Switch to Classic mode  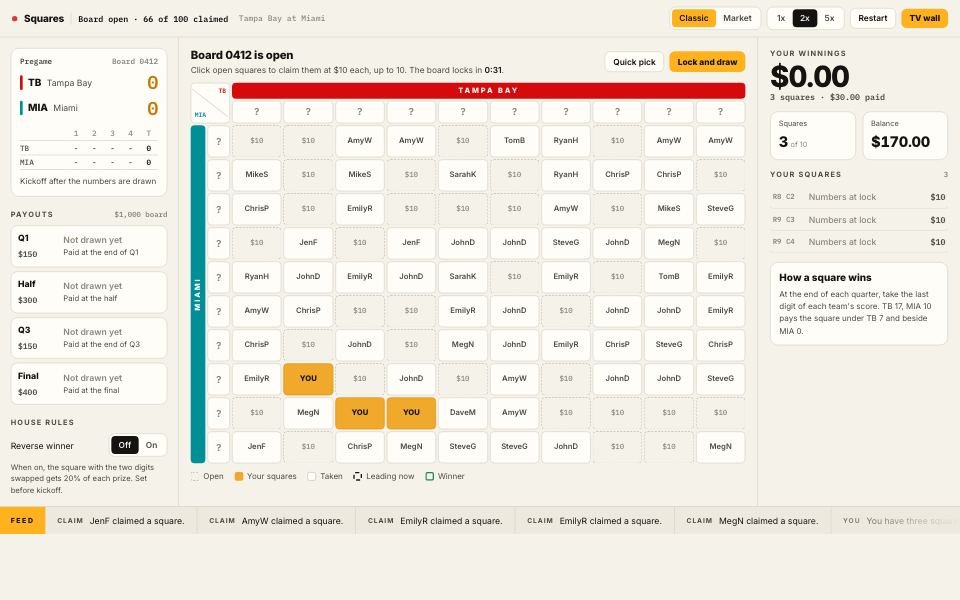click(x=693, y=18)
